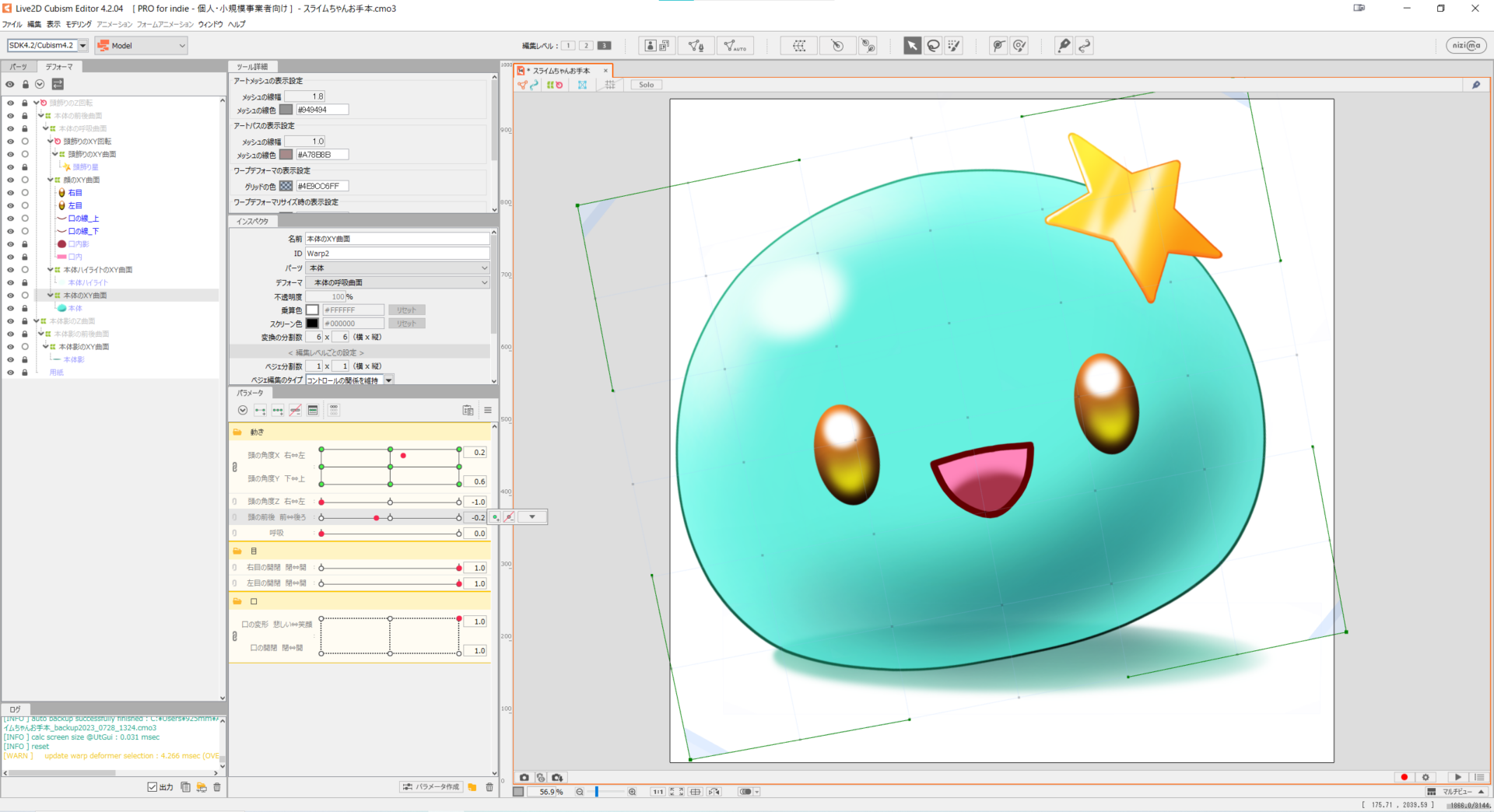Open the Model mode dropdown
The height and width of the screenshot is (812, 1494).
[142, 46]
